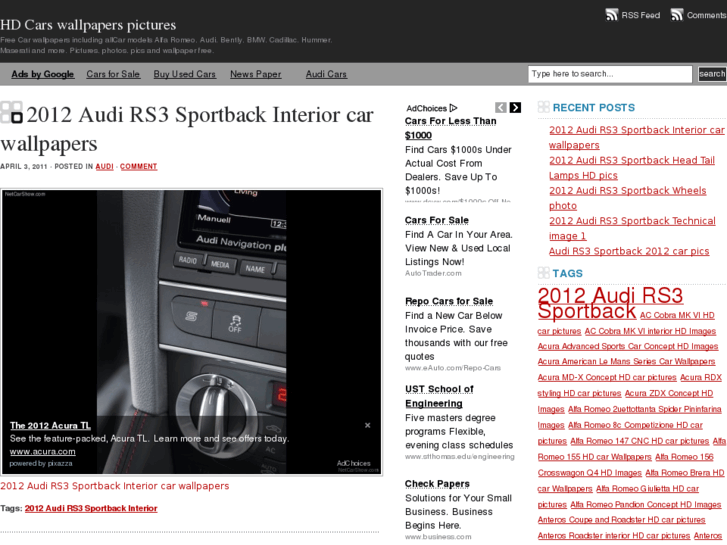
Task: Open Alfa Romeo 147 CNC HD car pictures tag
Action: click(639, 441)
